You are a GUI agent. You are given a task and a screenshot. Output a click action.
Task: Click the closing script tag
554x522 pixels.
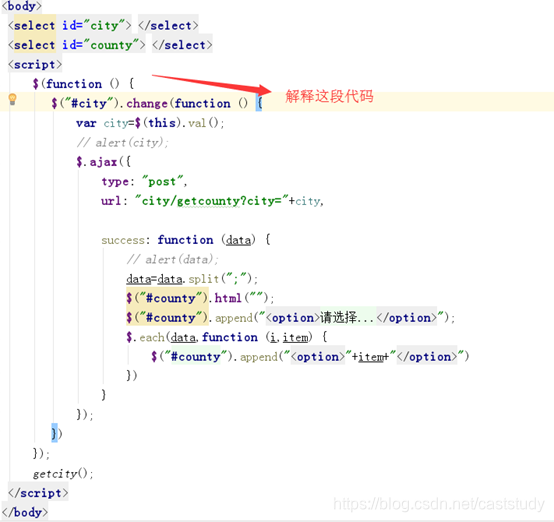coord(38,493)
